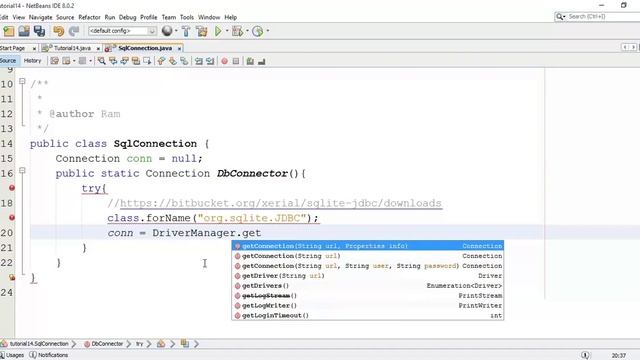640x360 pixels.
Task: Collapse the DbConnector method fold at line 16
Action: point(22,171)
